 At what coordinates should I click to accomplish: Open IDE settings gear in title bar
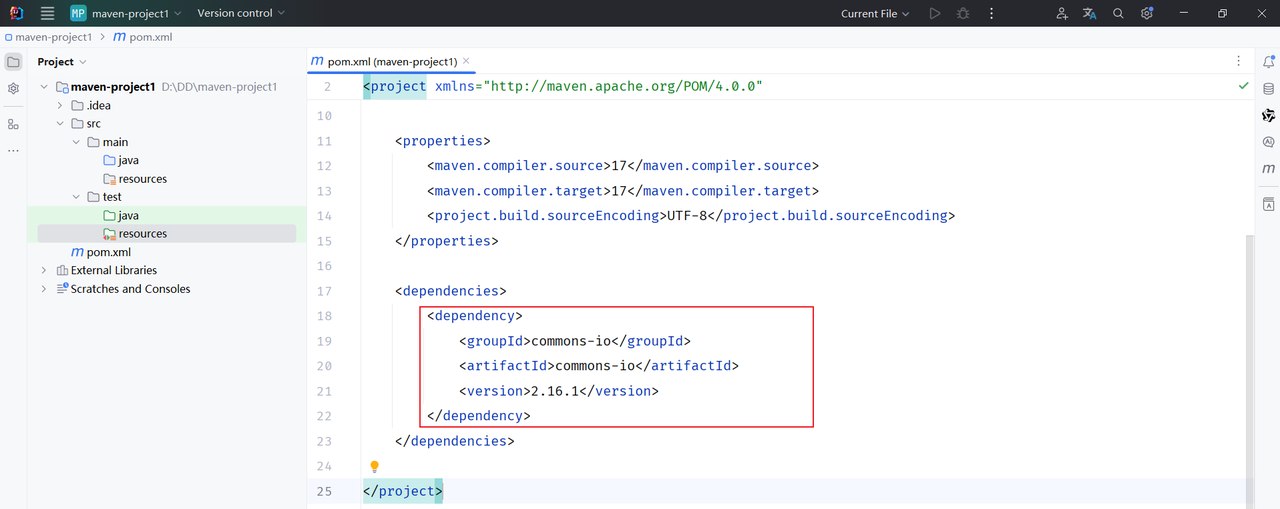coord(1147,13)
